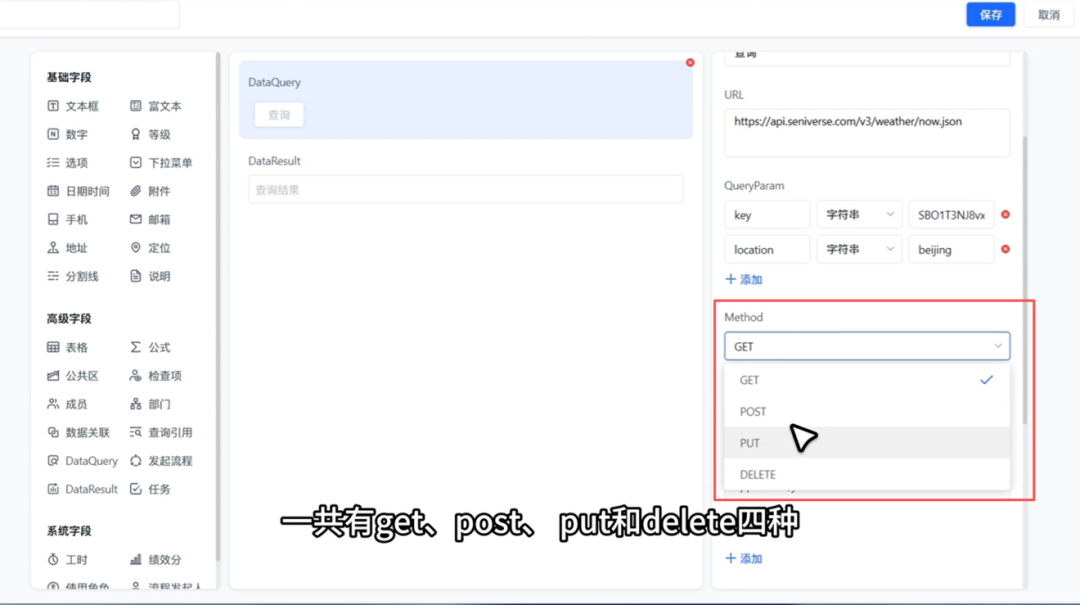The image size is (1080, 605).
Task: Select the 公式 formula field
Action: coord(150,347)
